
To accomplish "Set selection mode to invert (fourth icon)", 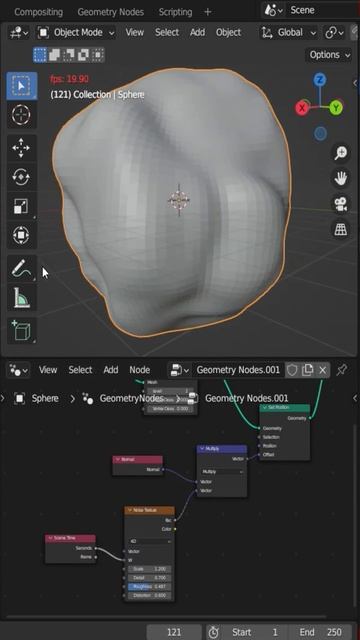I will point(83,54).
